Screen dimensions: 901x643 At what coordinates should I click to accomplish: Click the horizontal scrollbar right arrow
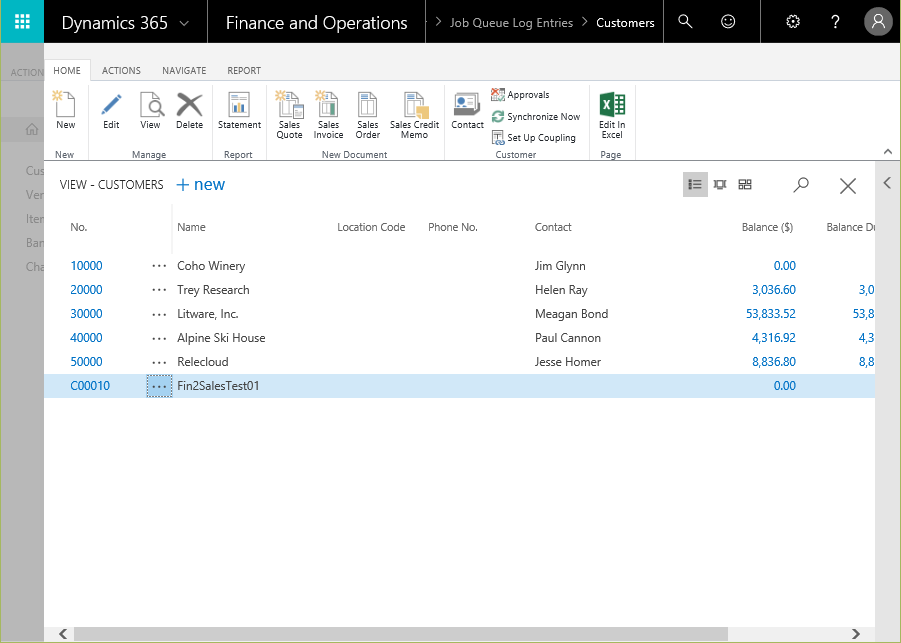(x=856, y=634)
